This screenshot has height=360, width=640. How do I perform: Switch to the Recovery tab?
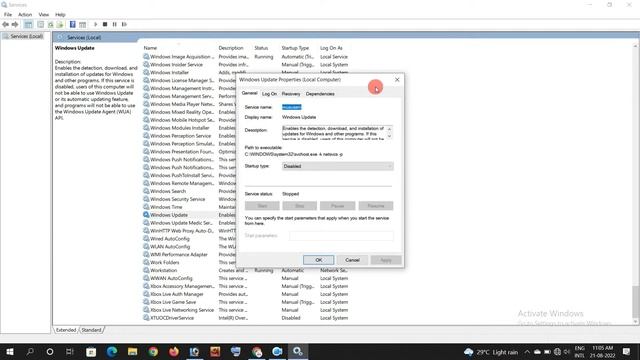tap(291, 94)
